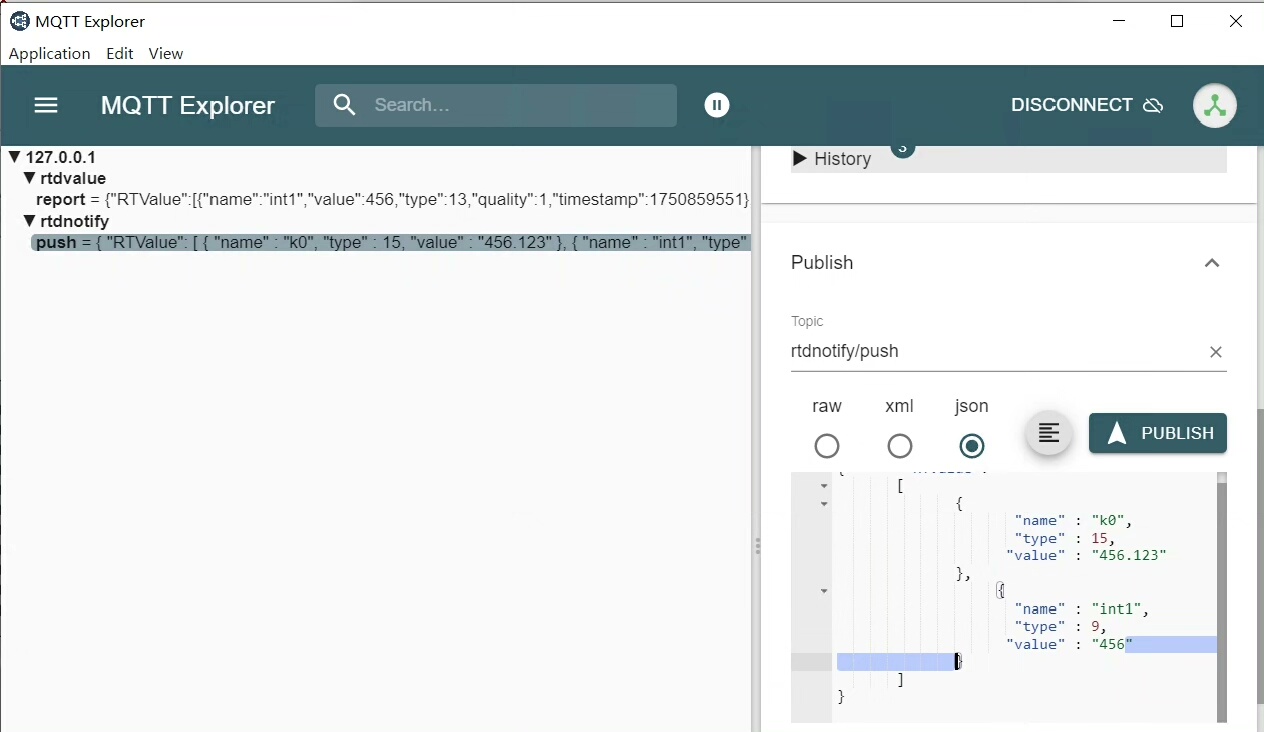Screen dimensions: 1264x732
Task: Click the vertical panel divider handle
Action: point(757,546)
